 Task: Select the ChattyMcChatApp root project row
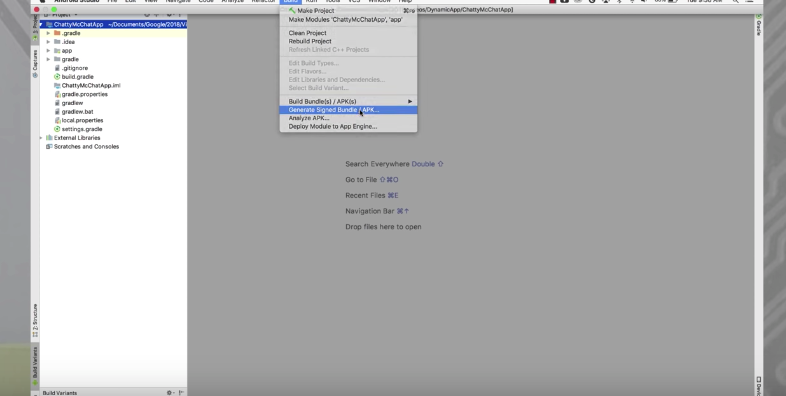click(x=113, y=25)
